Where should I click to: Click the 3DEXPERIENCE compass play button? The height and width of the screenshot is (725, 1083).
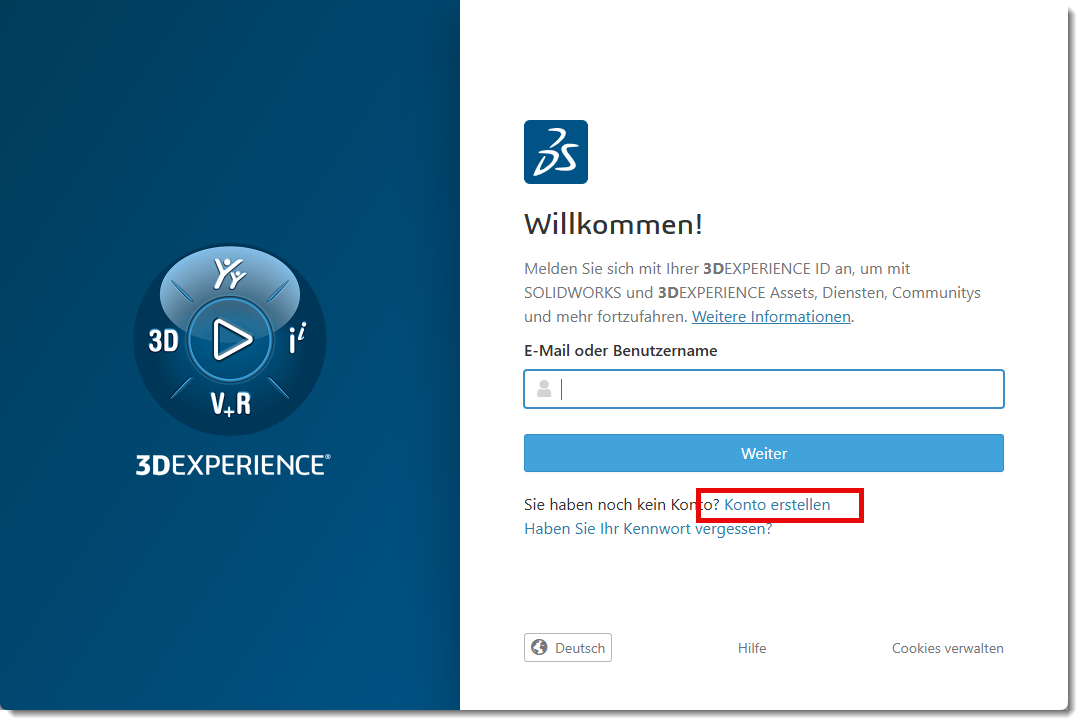point(230,340)
